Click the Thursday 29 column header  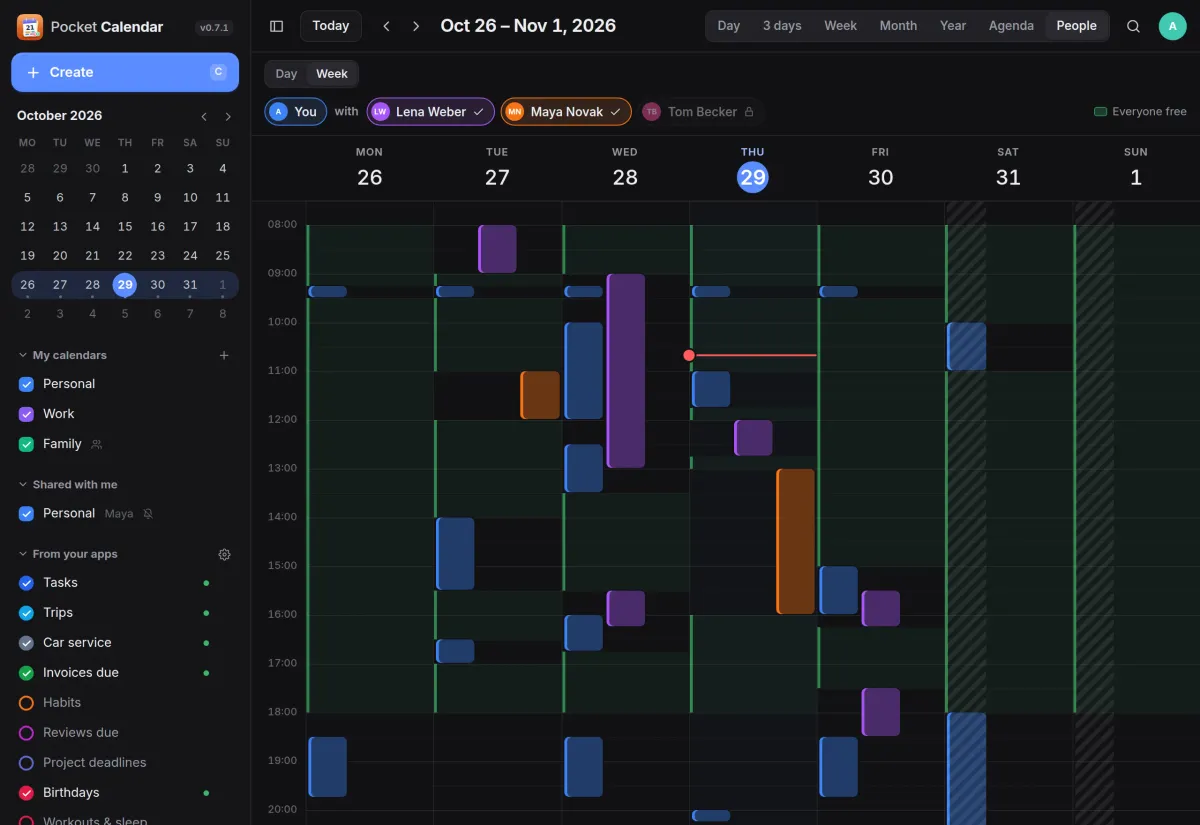pos(753,170)
